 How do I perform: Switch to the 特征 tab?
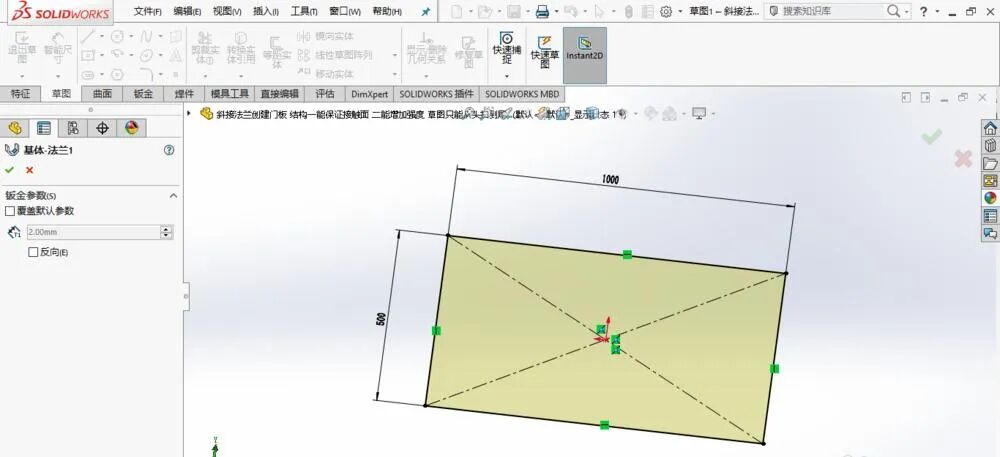click(x=20, y=94)
